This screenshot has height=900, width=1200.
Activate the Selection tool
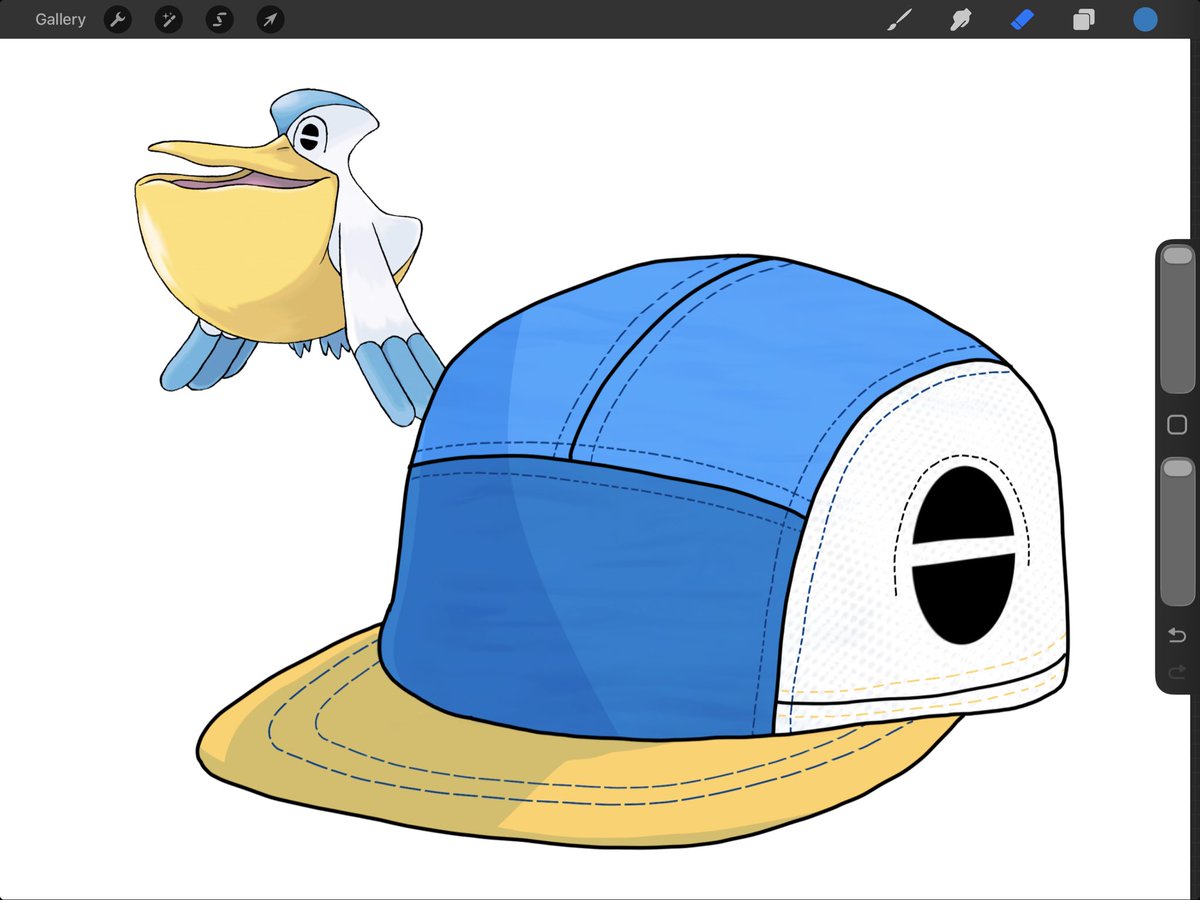tap(219, 19)
